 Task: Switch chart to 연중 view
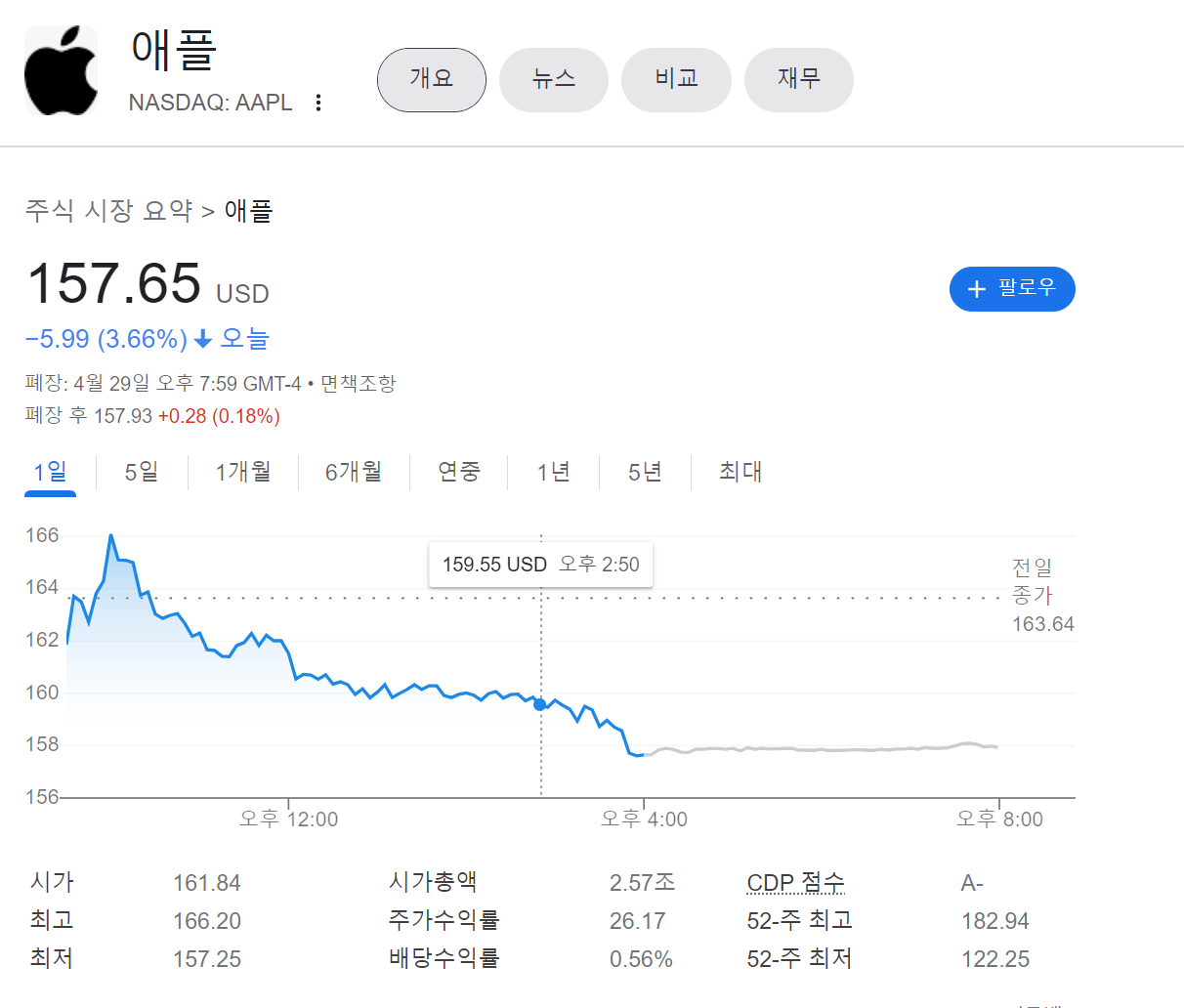458,472
